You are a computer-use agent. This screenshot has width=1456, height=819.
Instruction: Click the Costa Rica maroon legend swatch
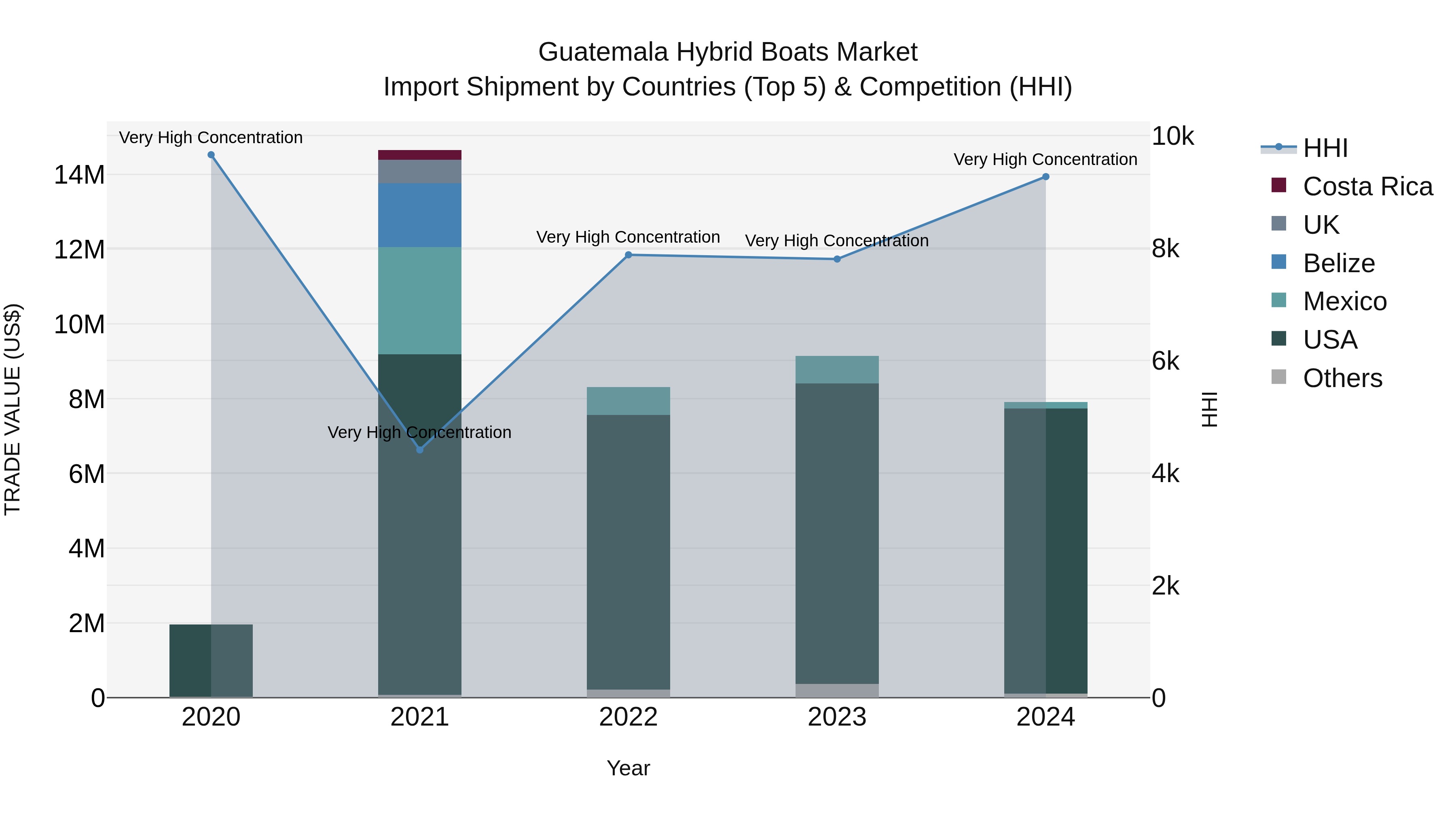(x=1278, y=185)
